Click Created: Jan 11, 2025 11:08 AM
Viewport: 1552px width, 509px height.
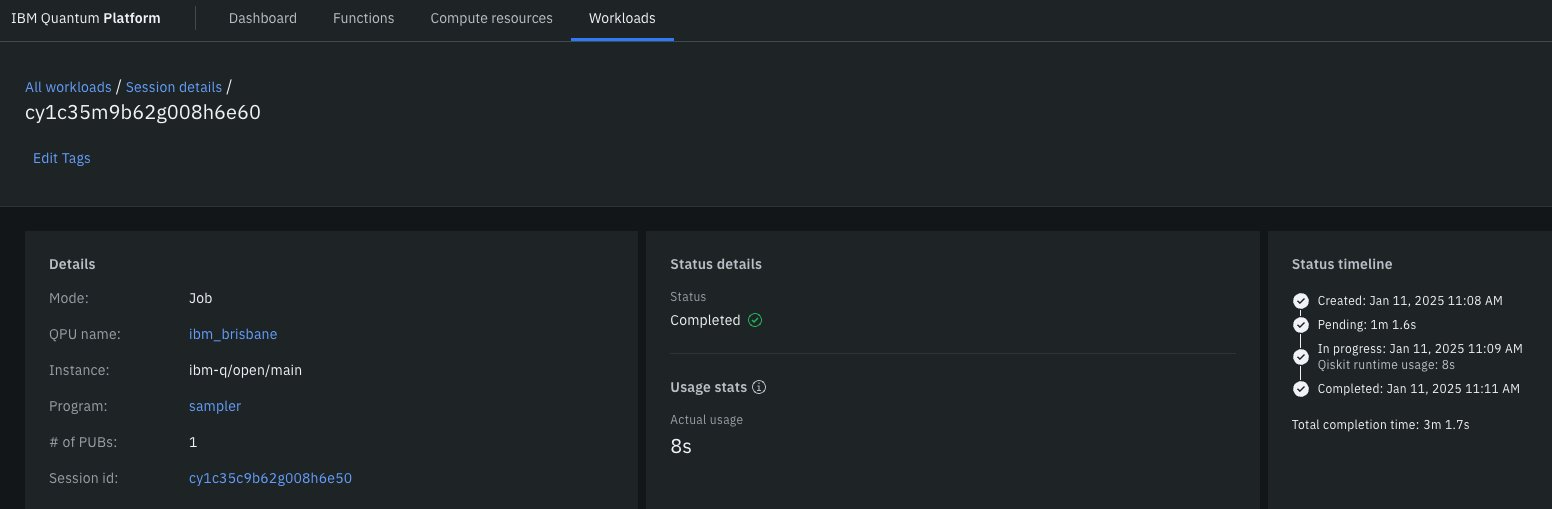[1410, 300]
